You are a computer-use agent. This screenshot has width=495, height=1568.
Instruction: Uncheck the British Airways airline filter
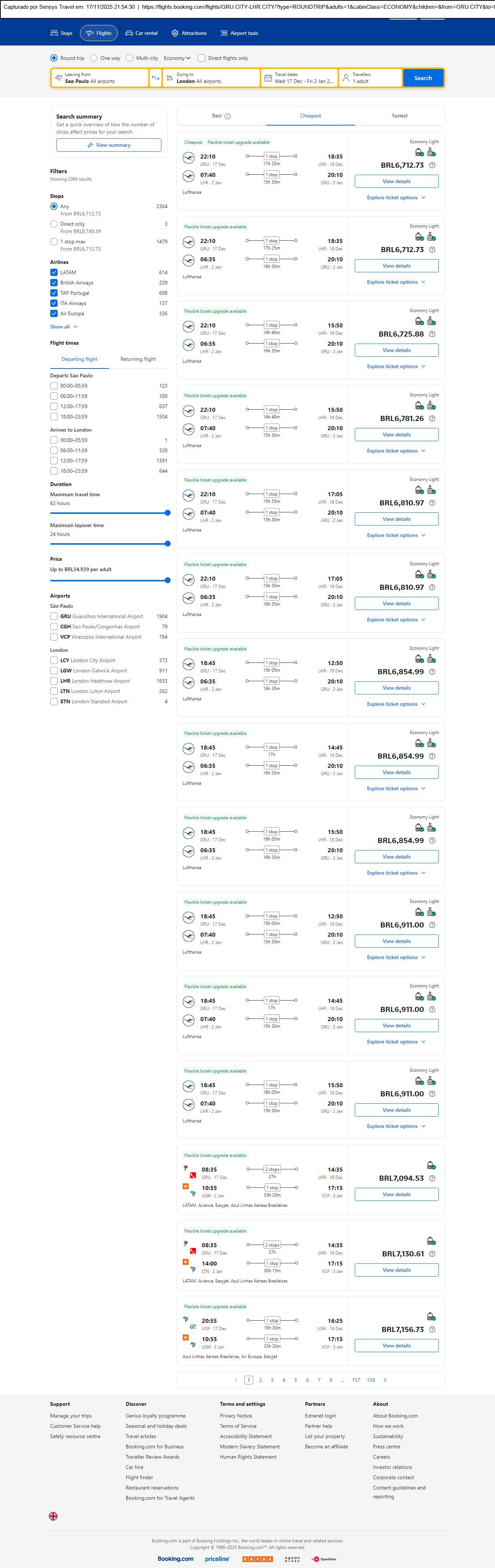pos(54,282)
